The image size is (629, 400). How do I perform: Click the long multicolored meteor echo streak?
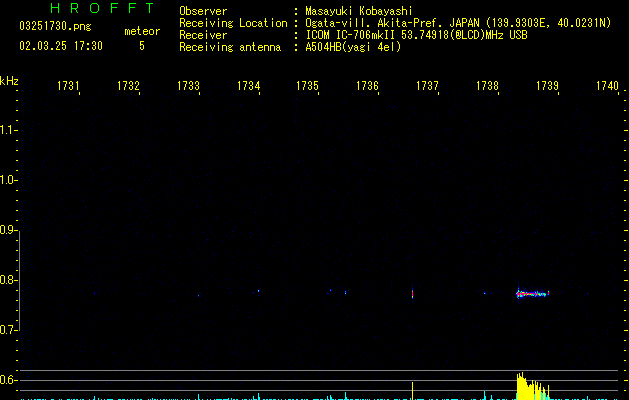click(x=532, y=294)
